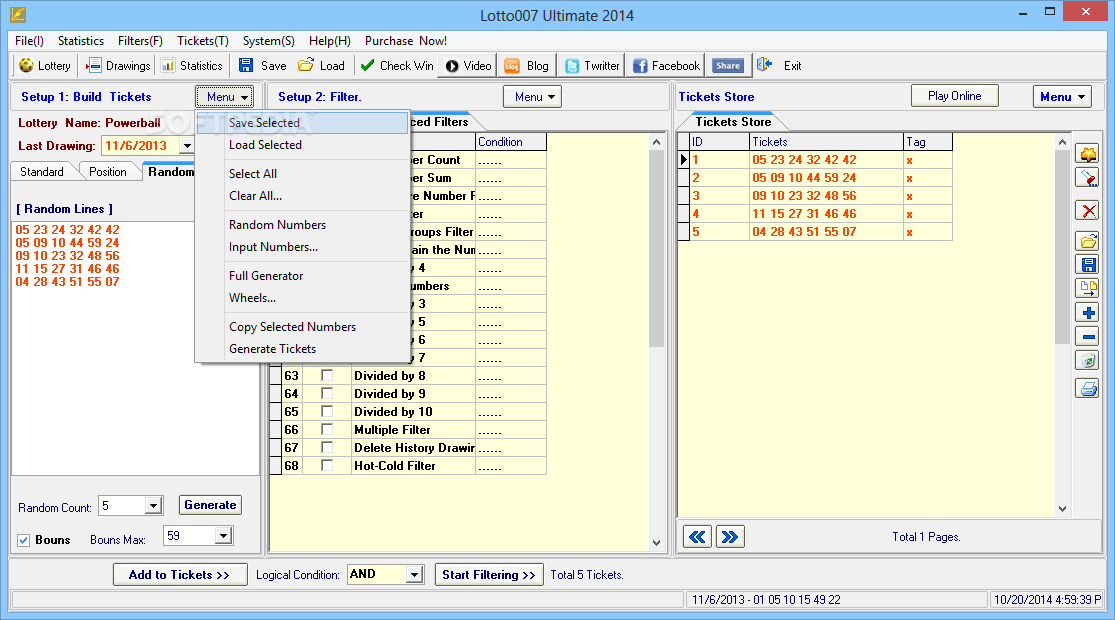
Task: Open the Blog toolbar icon
Action: pyautogui.click(x=512, y=65)
